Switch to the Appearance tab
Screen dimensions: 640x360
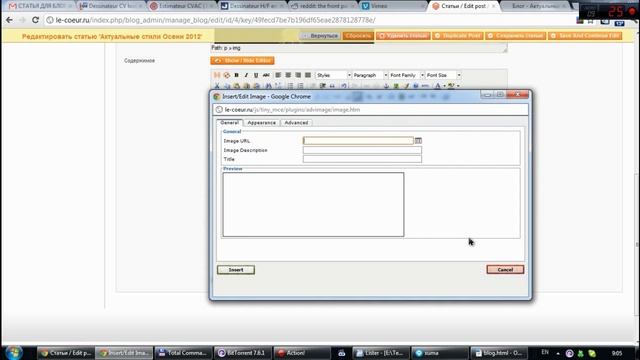click(261, 122)
